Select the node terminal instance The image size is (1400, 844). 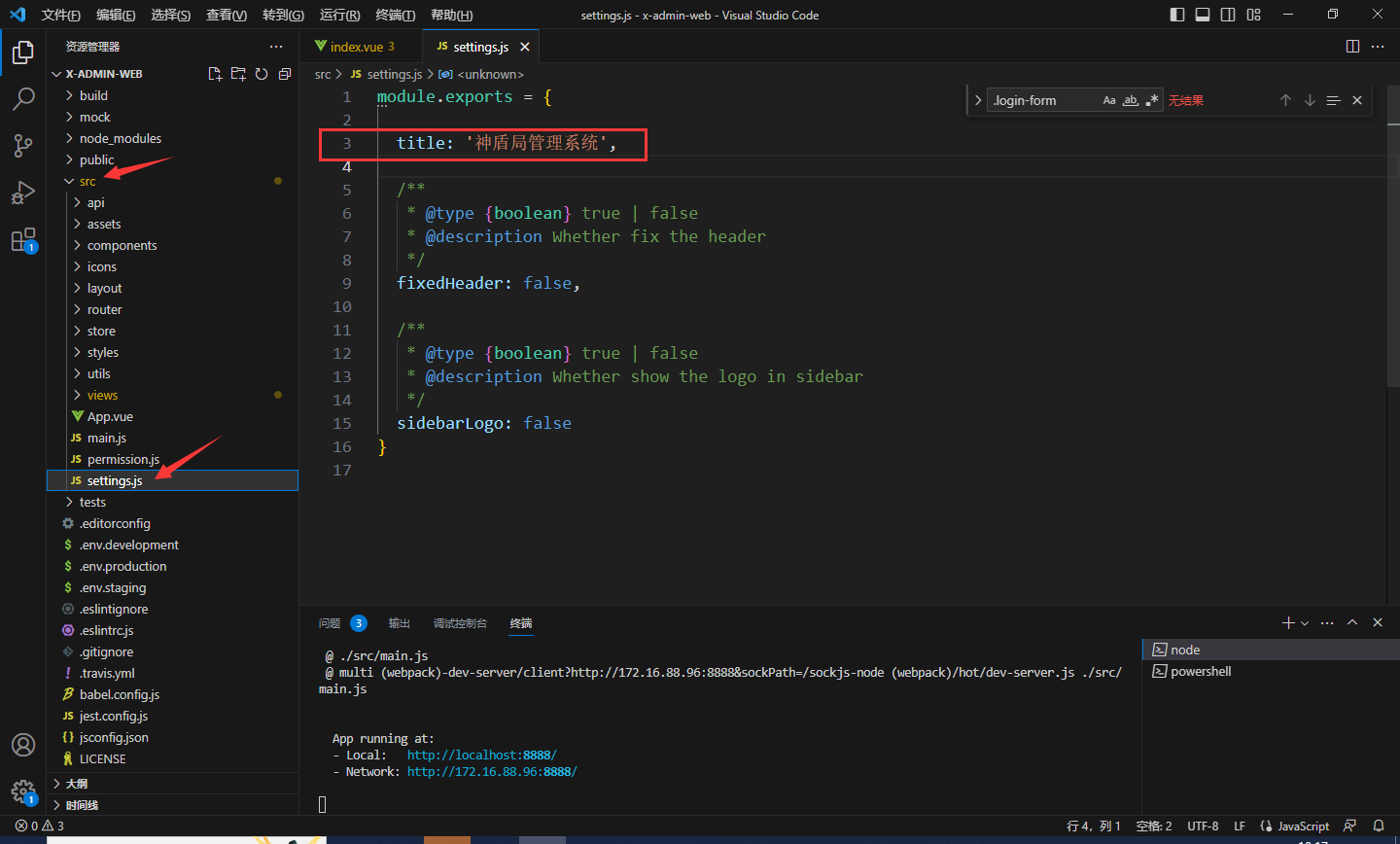[1271, 650]
